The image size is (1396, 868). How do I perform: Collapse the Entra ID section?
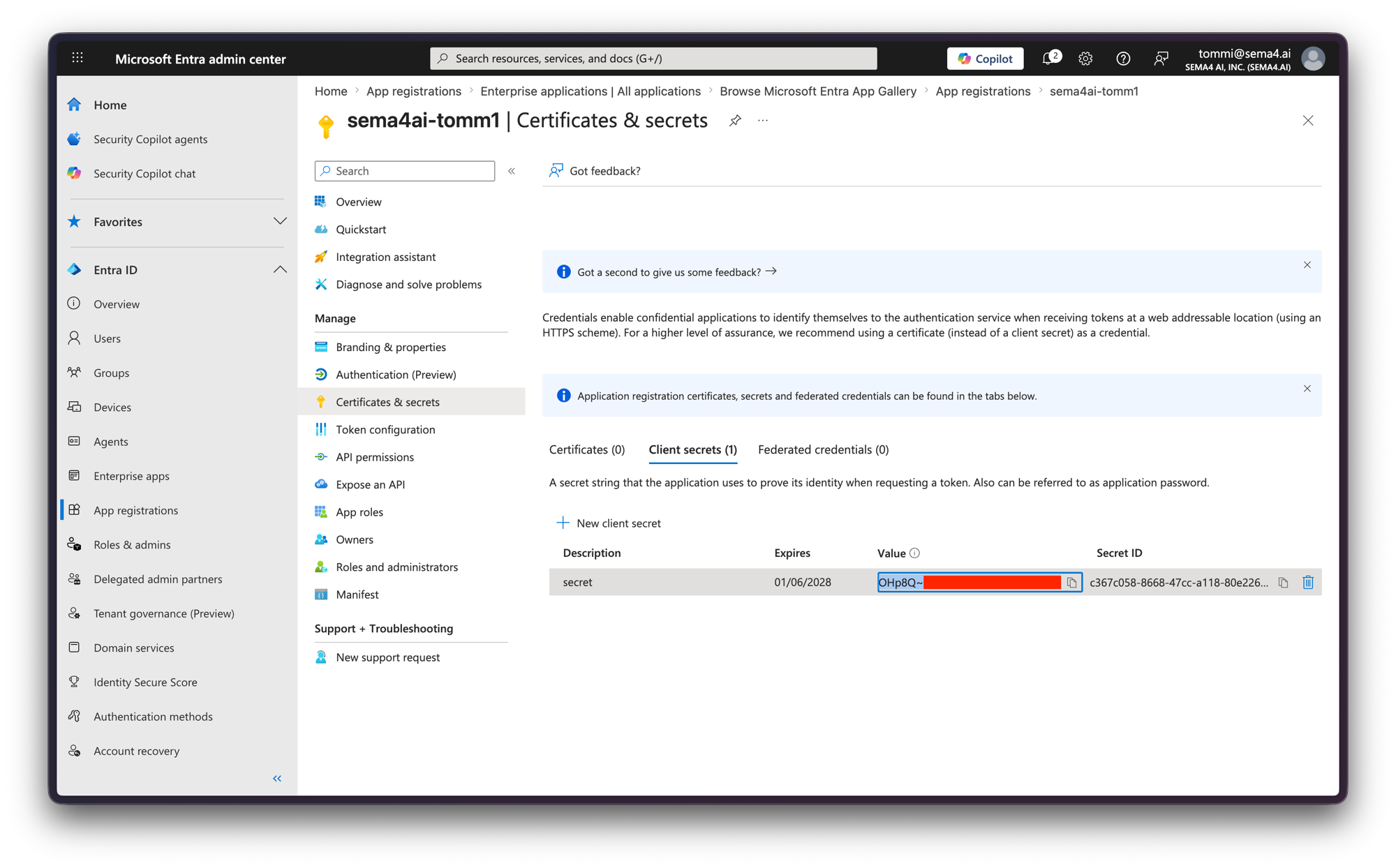coord(280,269)
